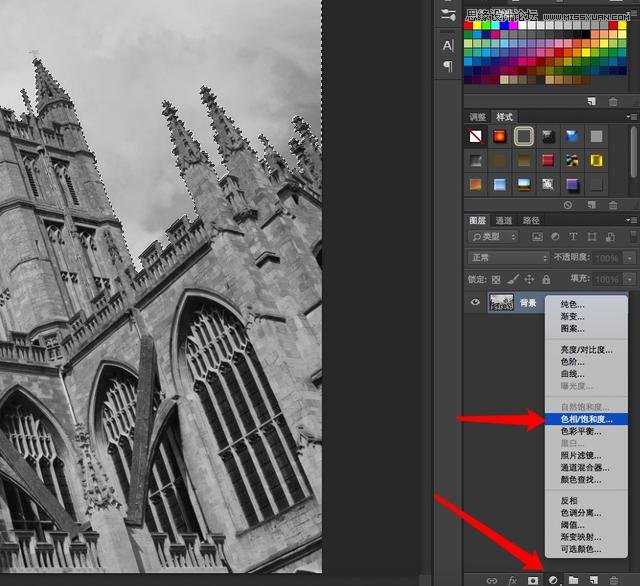640x586 pixels.
Task: Toggle the layer filter on/off switch
Action: coord(633,237)
